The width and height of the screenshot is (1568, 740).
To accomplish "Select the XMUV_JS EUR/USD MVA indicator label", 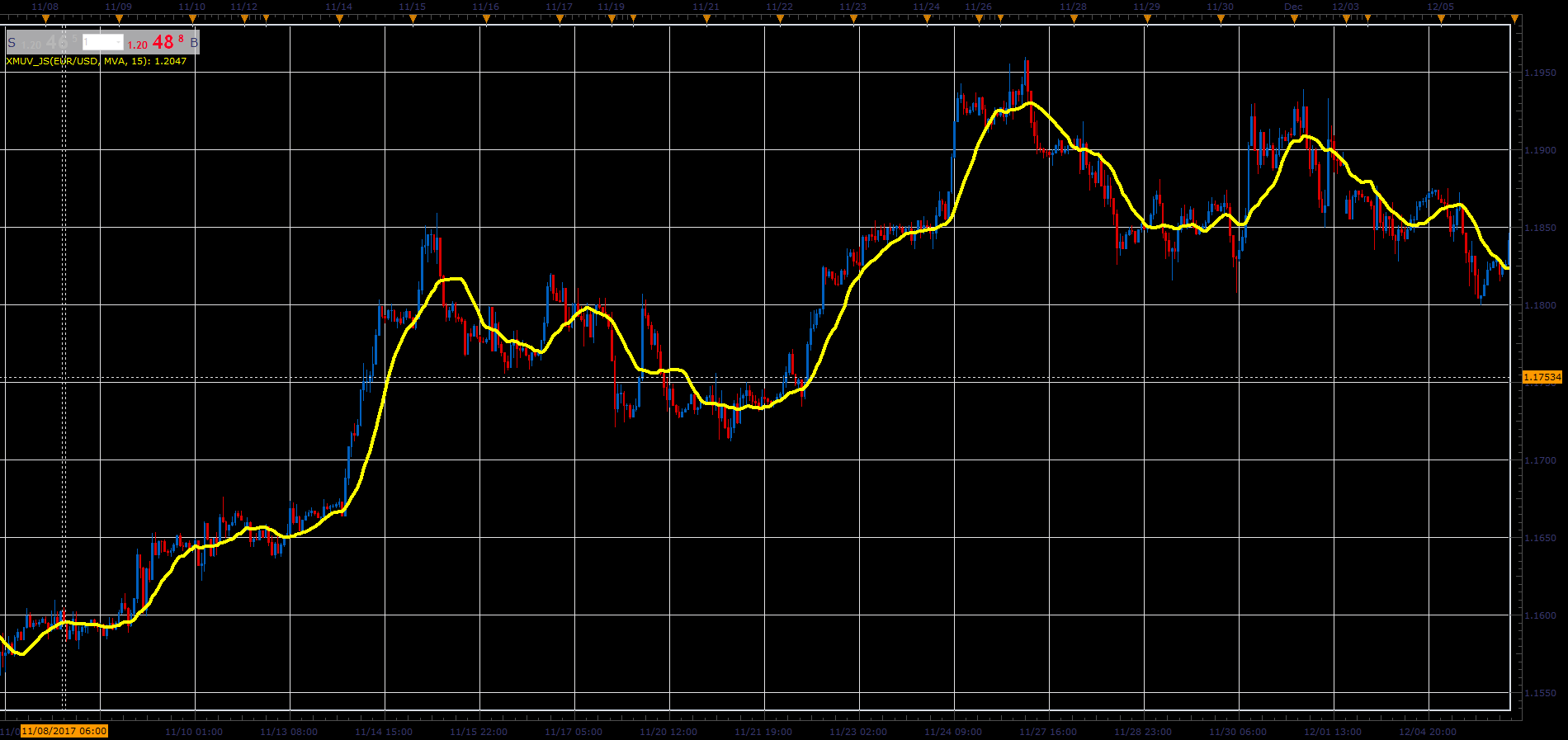I will [96, 61].
